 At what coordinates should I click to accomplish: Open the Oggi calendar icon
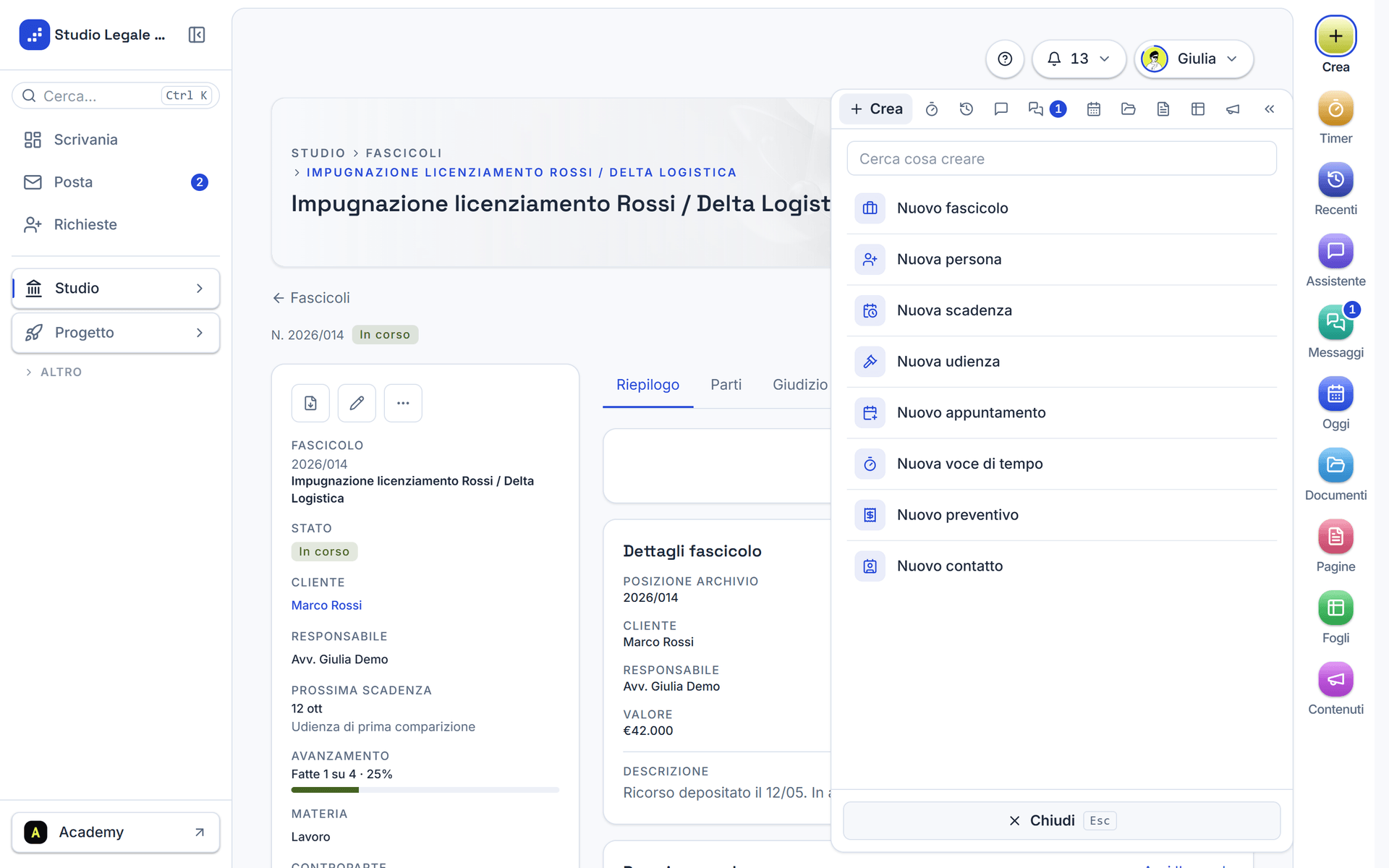(x=1335, y=394)
